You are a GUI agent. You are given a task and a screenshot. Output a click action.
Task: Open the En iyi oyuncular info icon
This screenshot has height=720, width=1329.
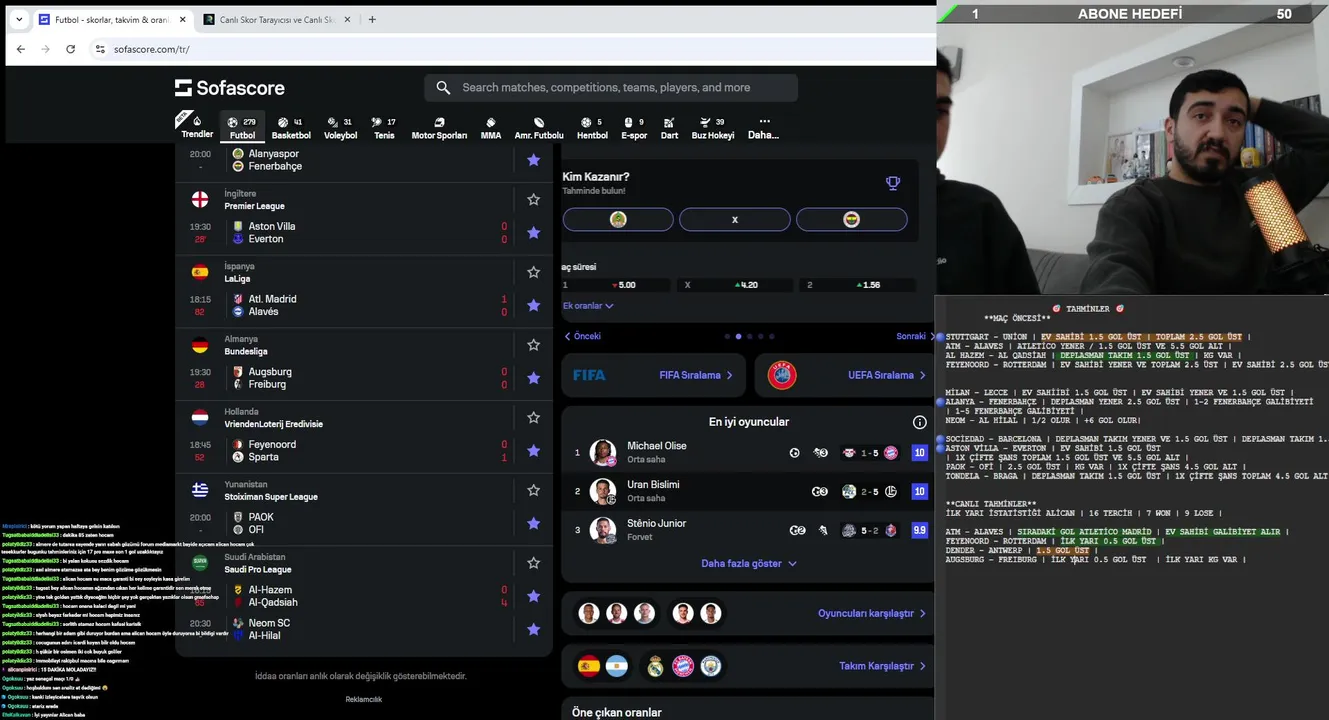(x=920, y=422)
